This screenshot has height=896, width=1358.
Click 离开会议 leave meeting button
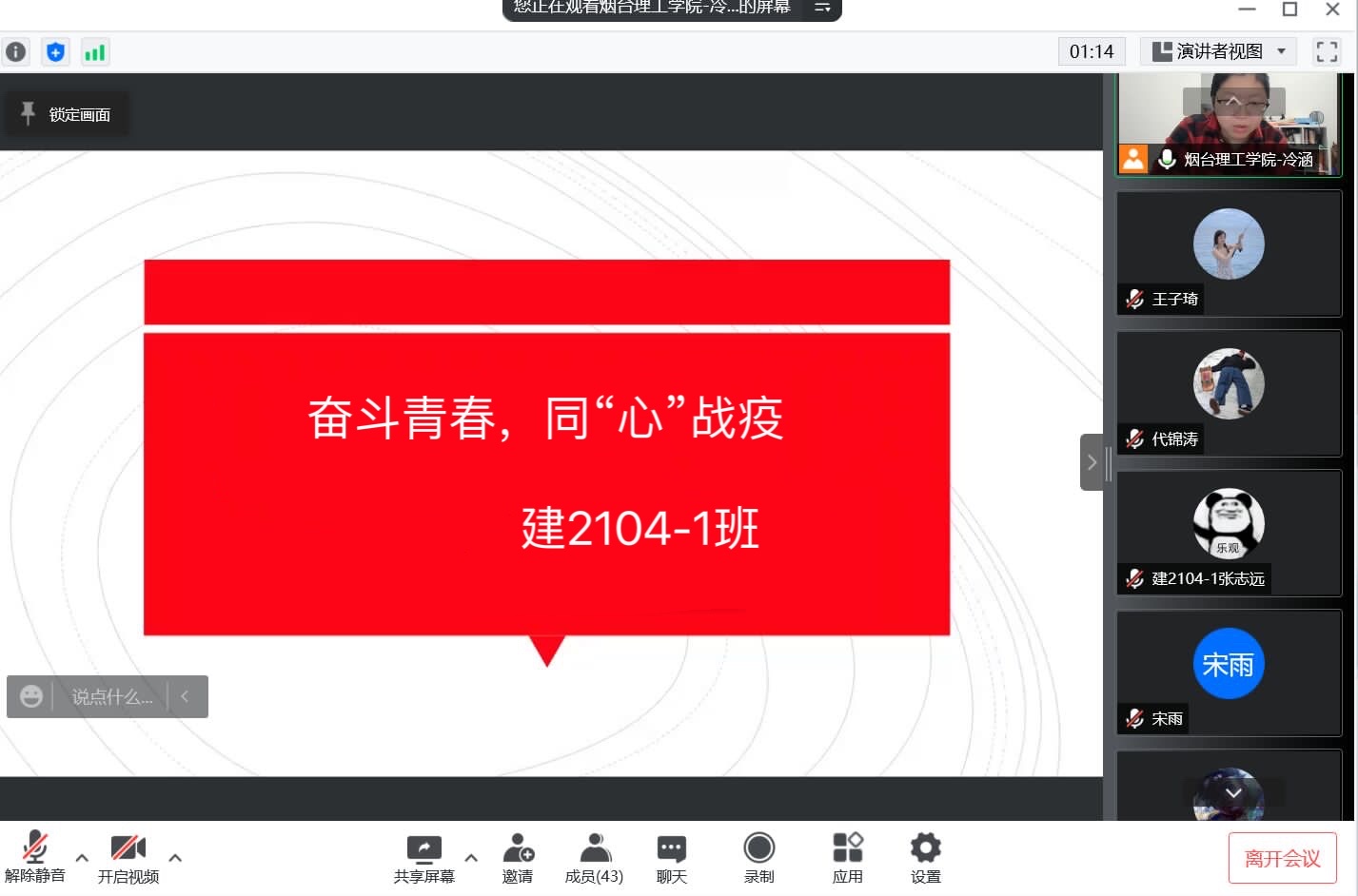pyautogui.click(x=1282, y=859)
